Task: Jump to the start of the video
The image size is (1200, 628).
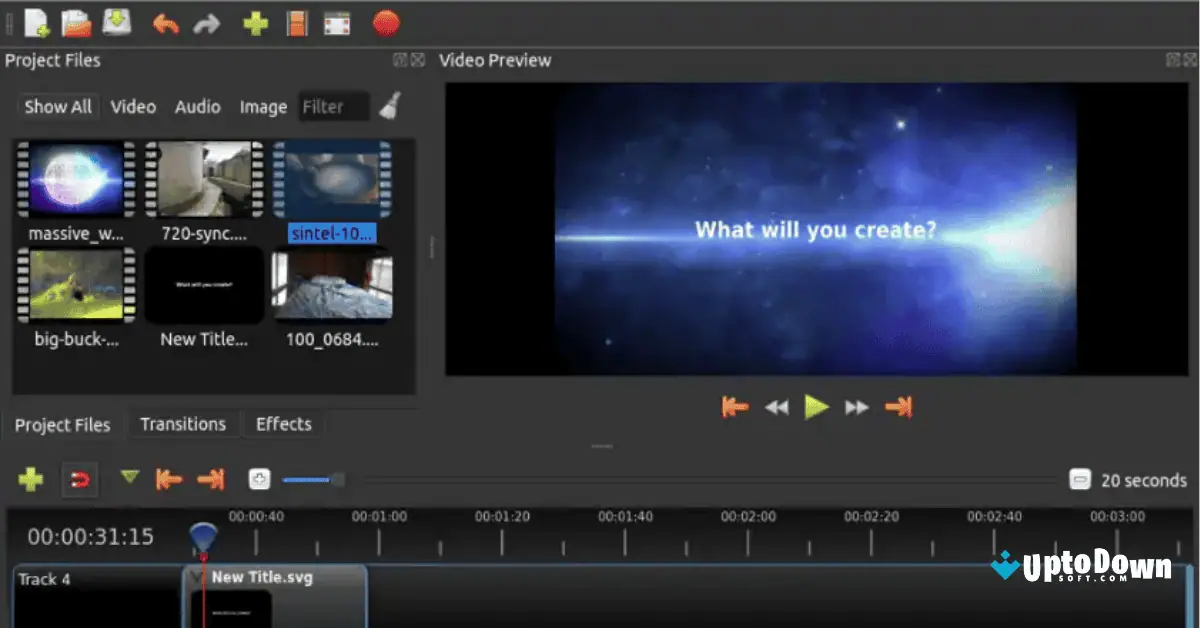Action: click(x=735, y=406)
